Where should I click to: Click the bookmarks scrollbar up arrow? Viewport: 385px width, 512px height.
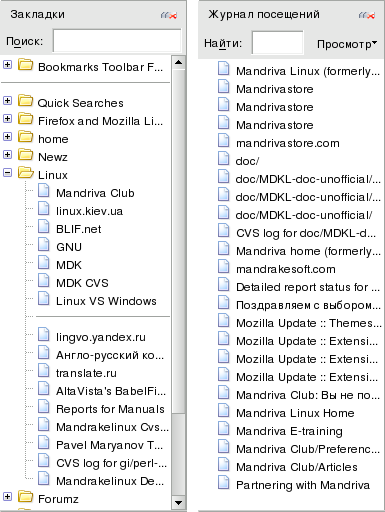click(178, 62)
